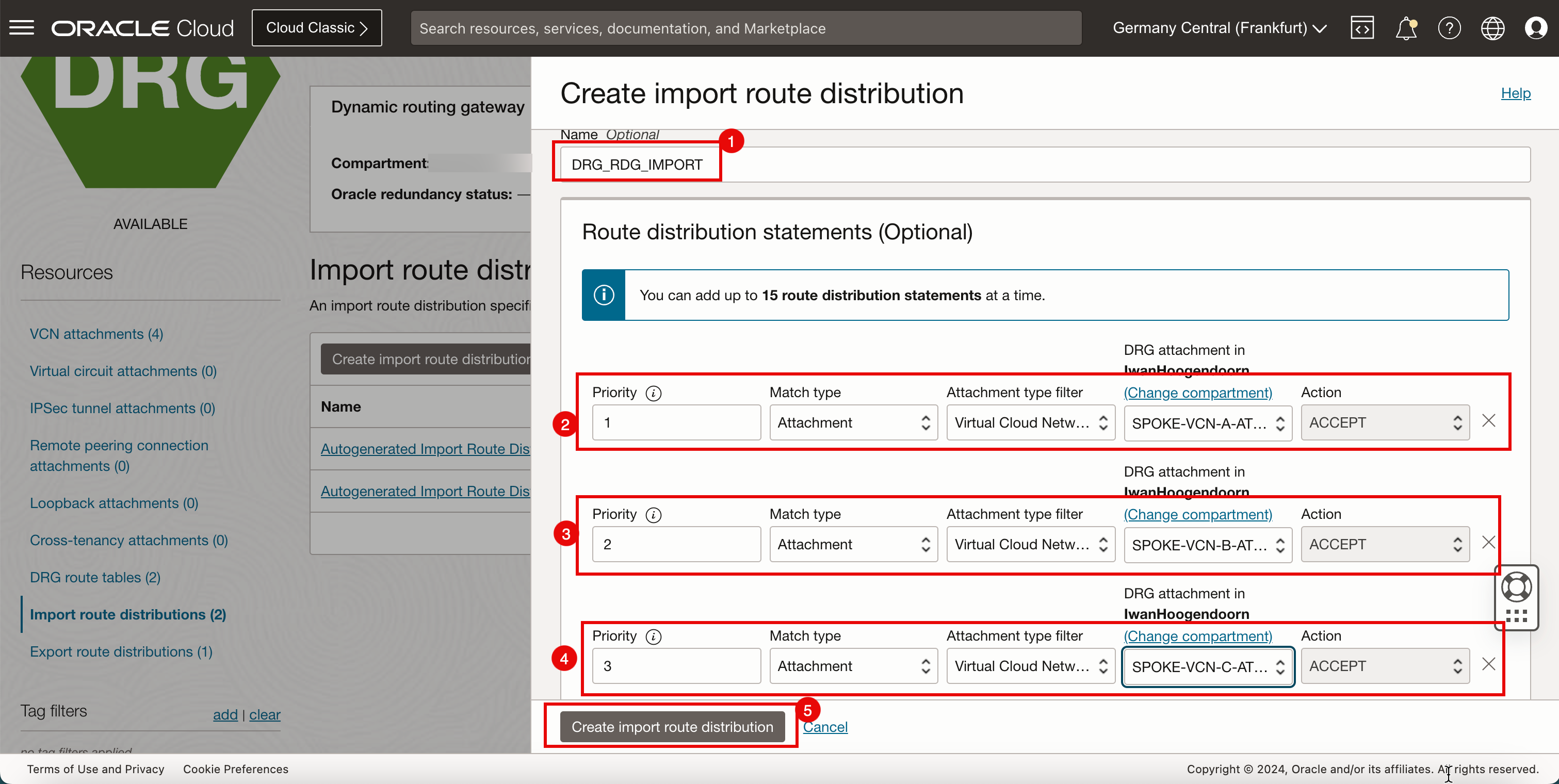Click the Help link top-right corner
This screenshot has width=1559, height=784.
pyautogui.click(x=1516, y=93)
